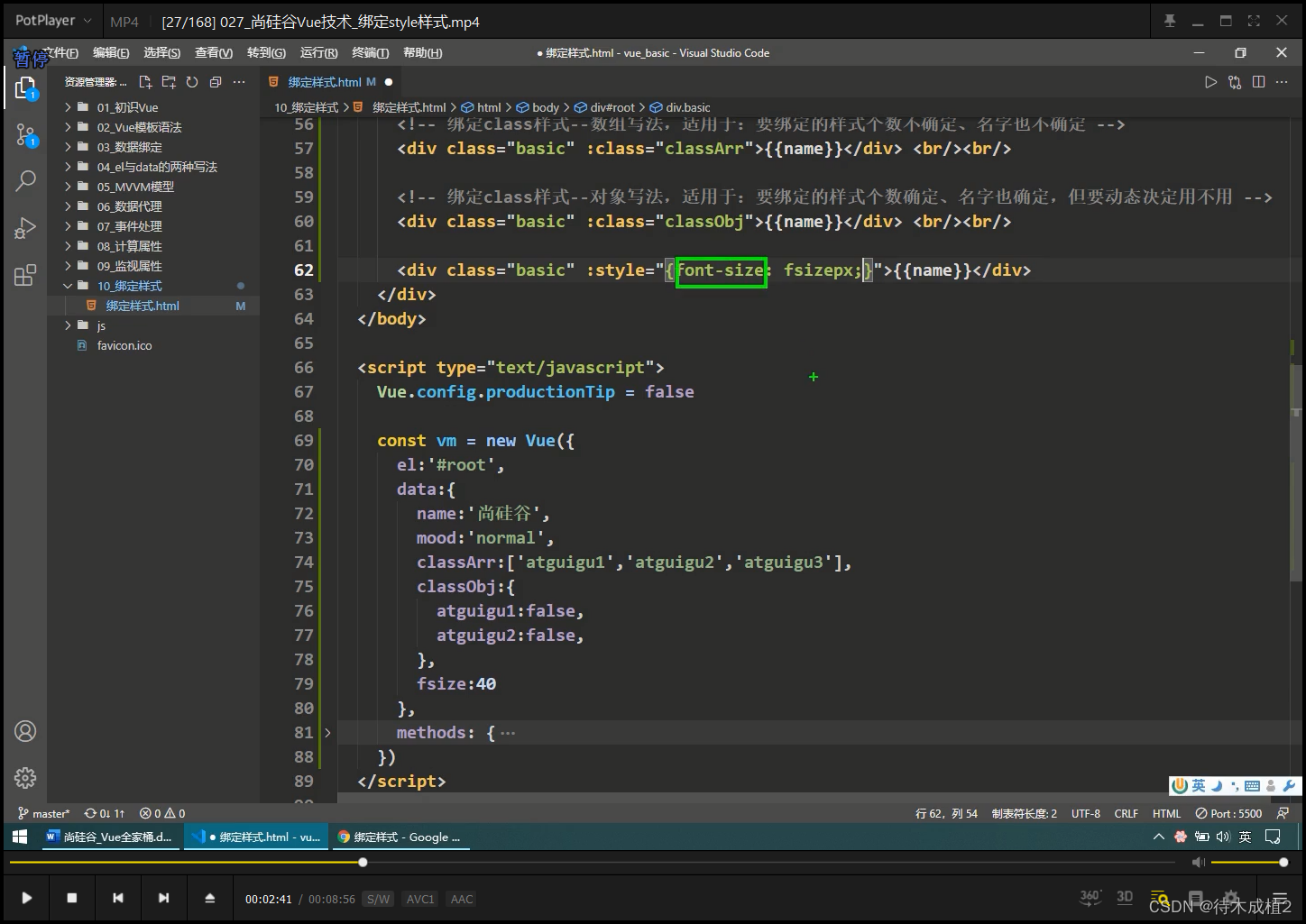Switch to the Word document taskbar item
Screen dimensions: 1306x924
pyautogui.click(x=109, y=837)
